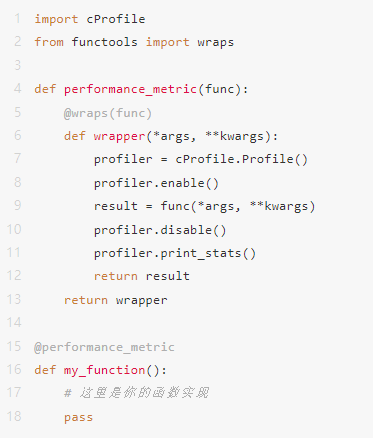This screenshot has width=373, height=438.
Task: Click the 'performance_metric' function definition name
Action: (x=130, y=89)
